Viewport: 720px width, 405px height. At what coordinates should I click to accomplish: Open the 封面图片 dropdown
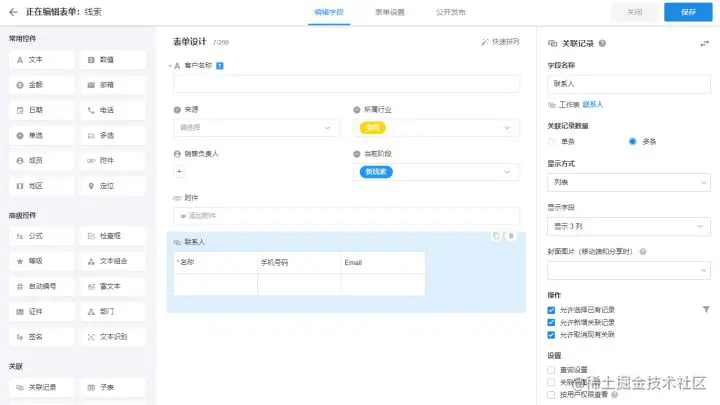629,270
